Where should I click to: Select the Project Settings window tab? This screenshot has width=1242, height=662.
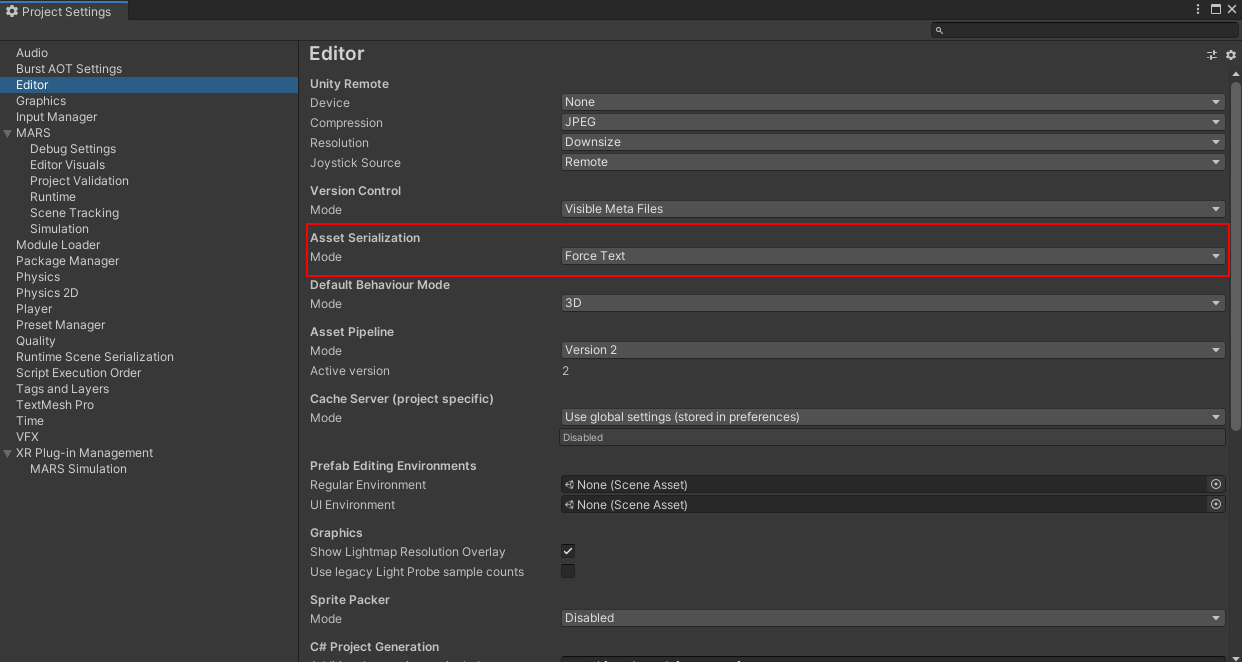click(64, 11)
